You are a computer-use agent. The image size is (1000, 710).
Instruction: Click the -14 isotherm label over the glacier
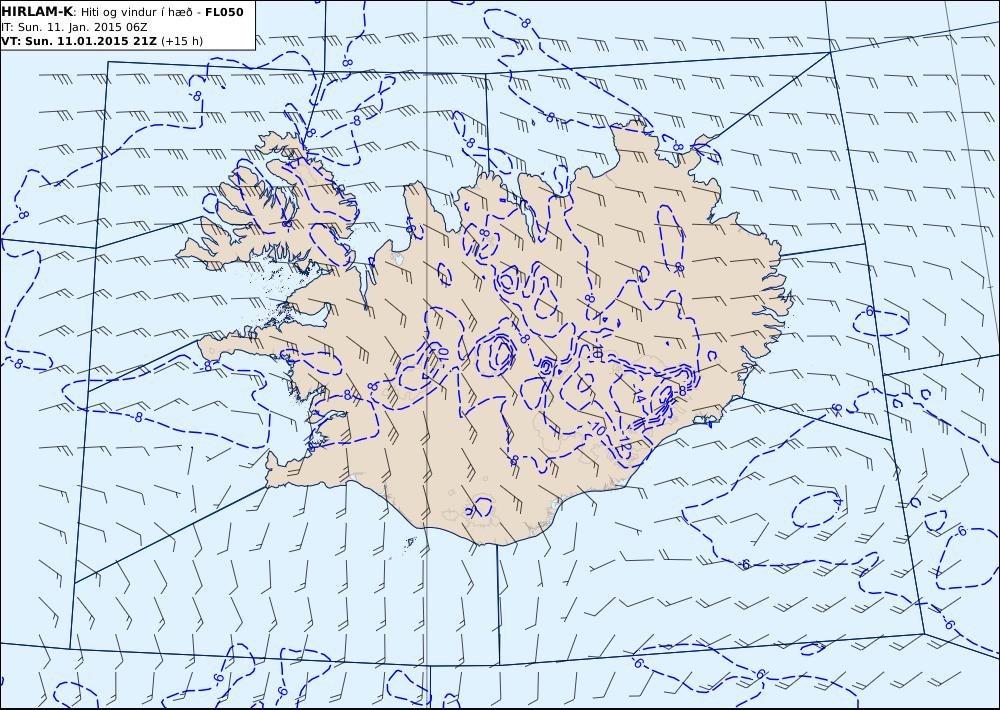[x=638, y=395]
